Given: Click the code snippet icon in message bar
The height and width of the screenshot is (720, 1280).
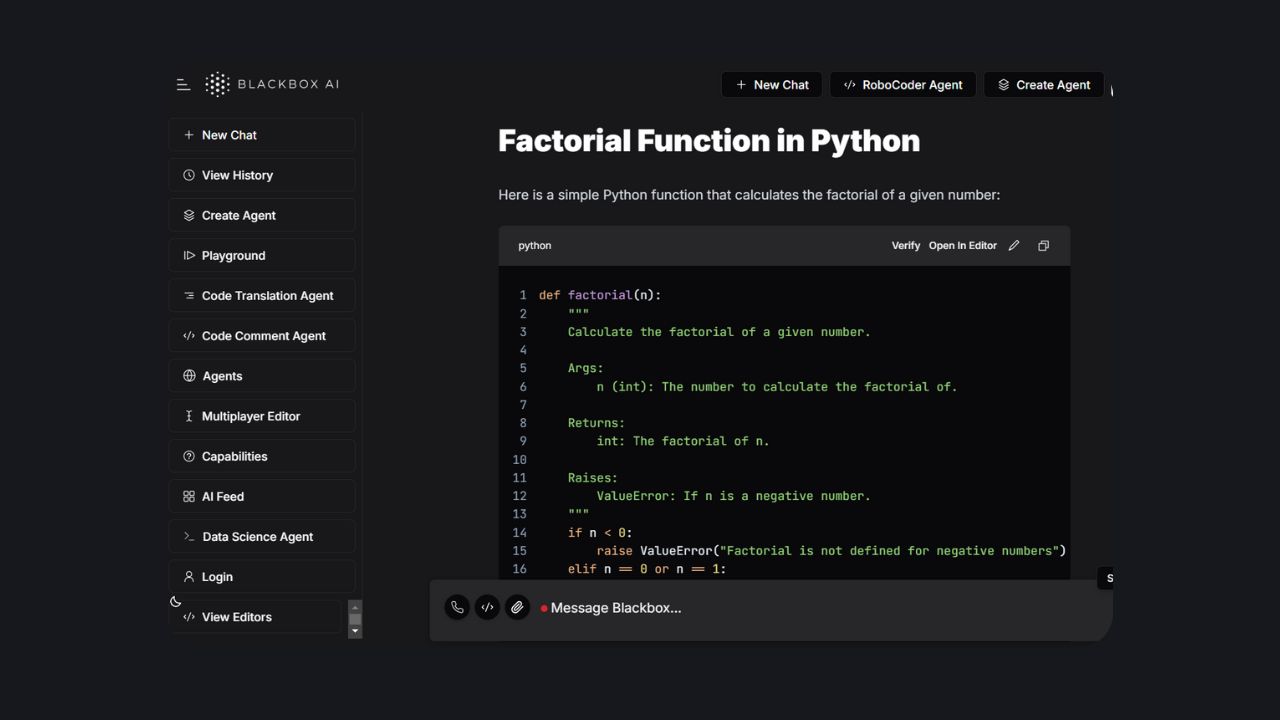Looking at the screenshot, I should point(487,607).
